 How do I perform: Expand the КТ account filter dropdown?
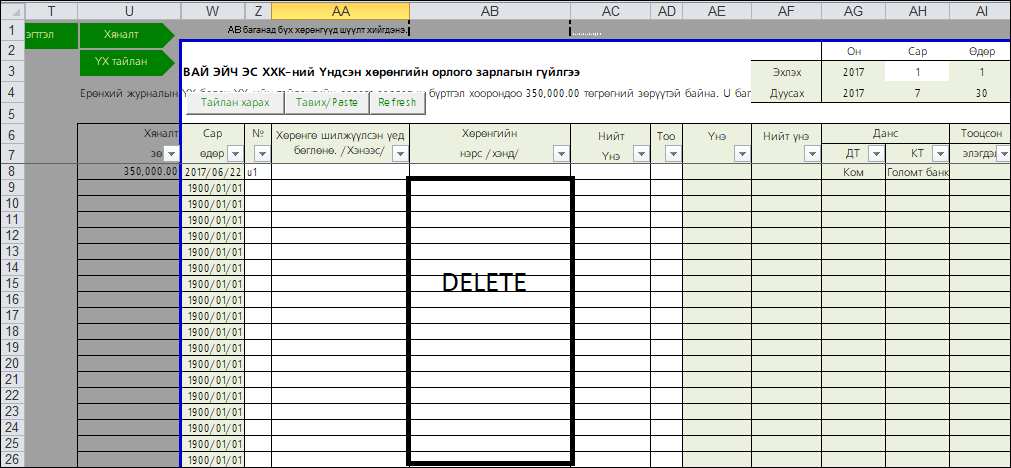click(x=939, y=154)
